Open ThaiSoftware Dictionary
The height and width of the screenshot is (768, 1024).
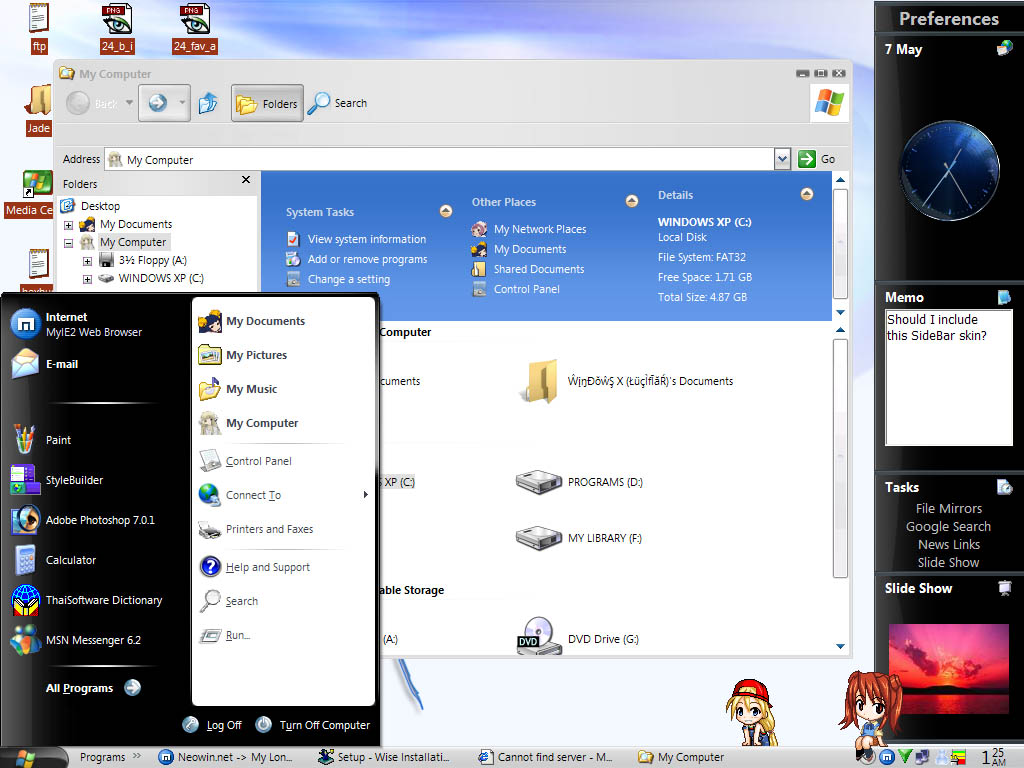(x=103, y=600)
